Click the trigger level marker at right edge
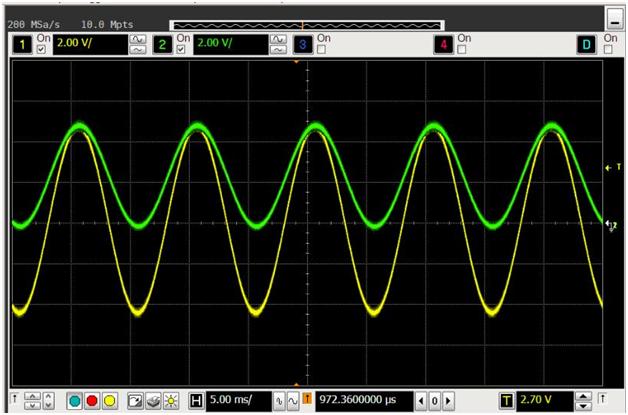This screenshot has width=628, height=415. pyautogui.click(x=613, y=167)
